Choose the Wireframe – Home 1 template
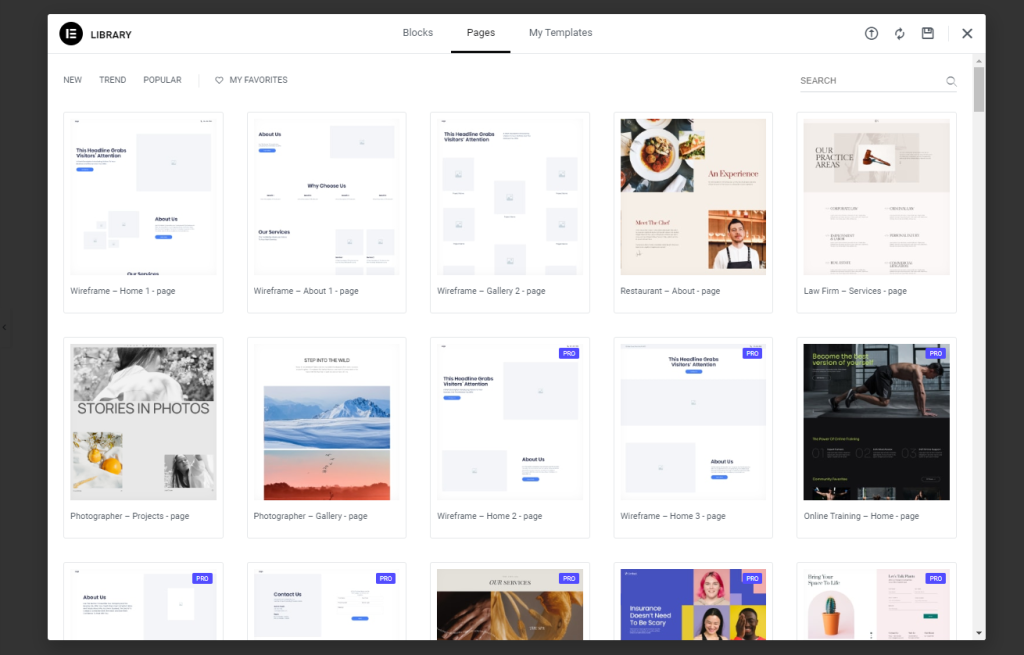This screenshot has width=1024, height=655. tap(143, 196)
